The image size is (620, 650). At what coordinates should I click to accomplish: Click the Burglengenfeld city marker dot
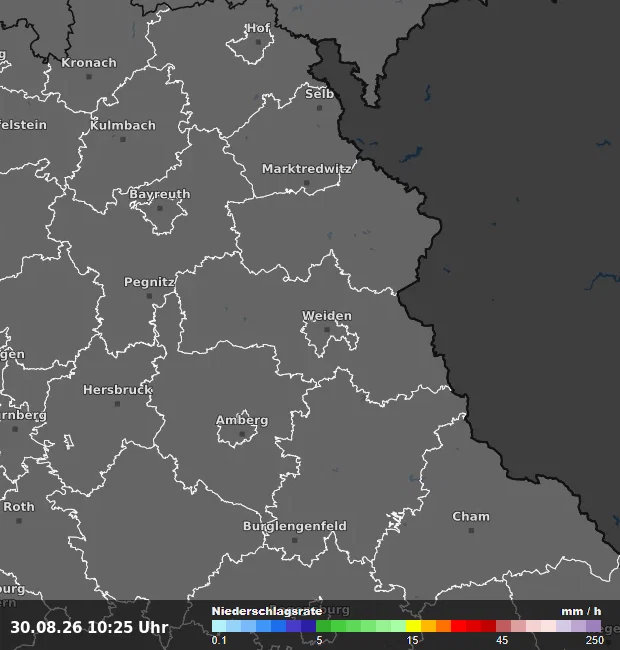pyautogui.click(x=295, y=540)
